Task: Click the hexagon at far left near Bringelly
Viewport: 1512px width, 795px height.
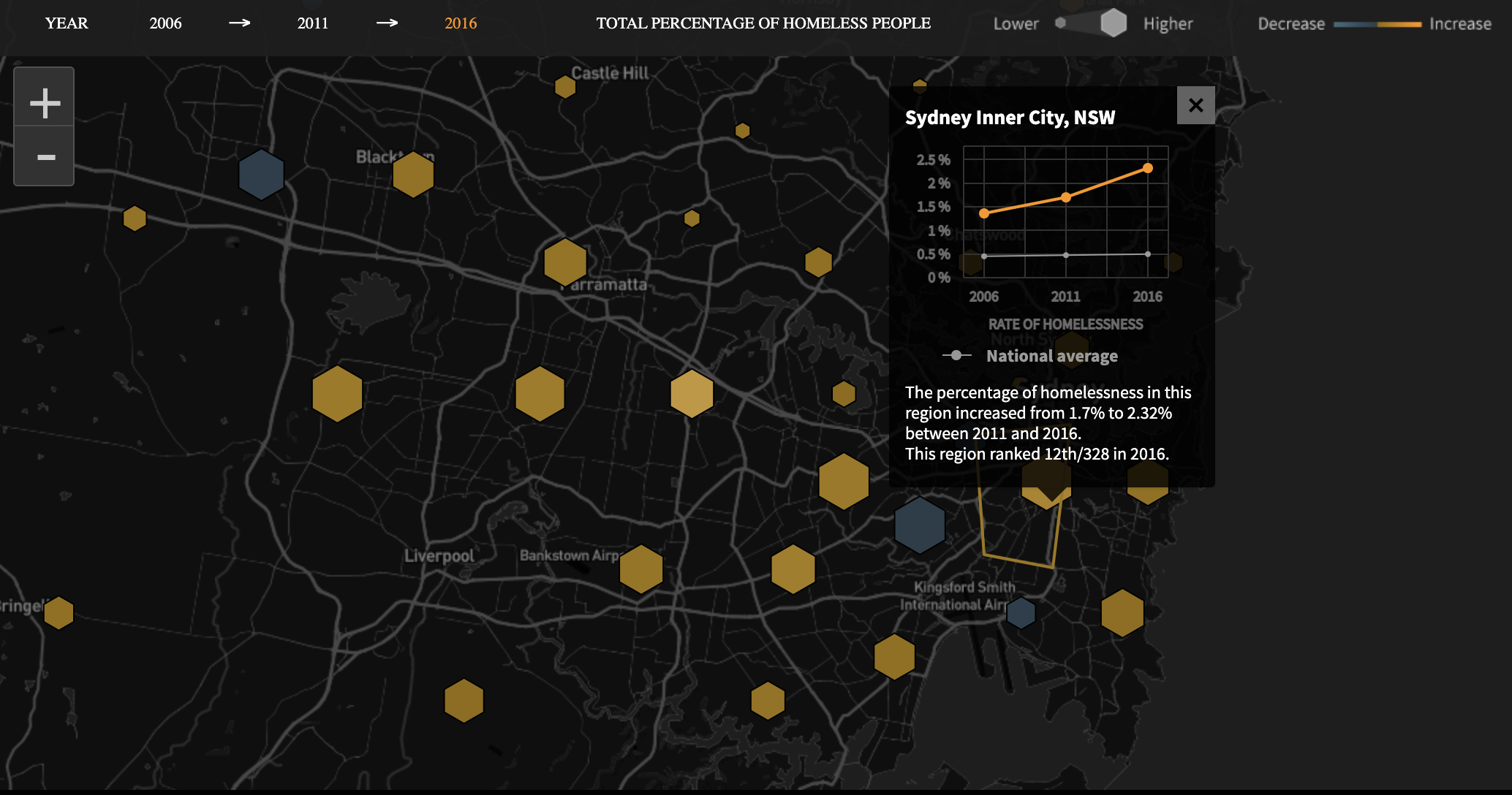Action: point(58,612)
